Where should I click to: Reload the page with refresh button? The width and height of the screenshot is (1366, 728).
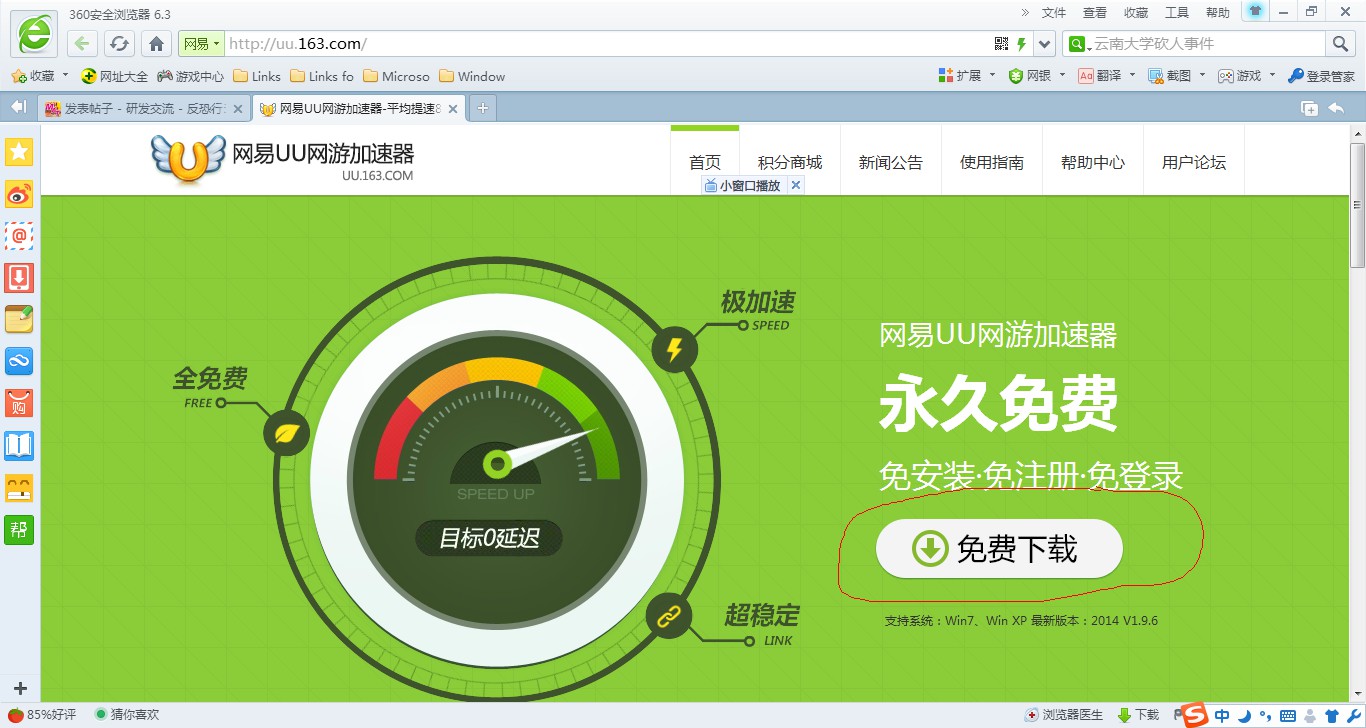(119, 44)
